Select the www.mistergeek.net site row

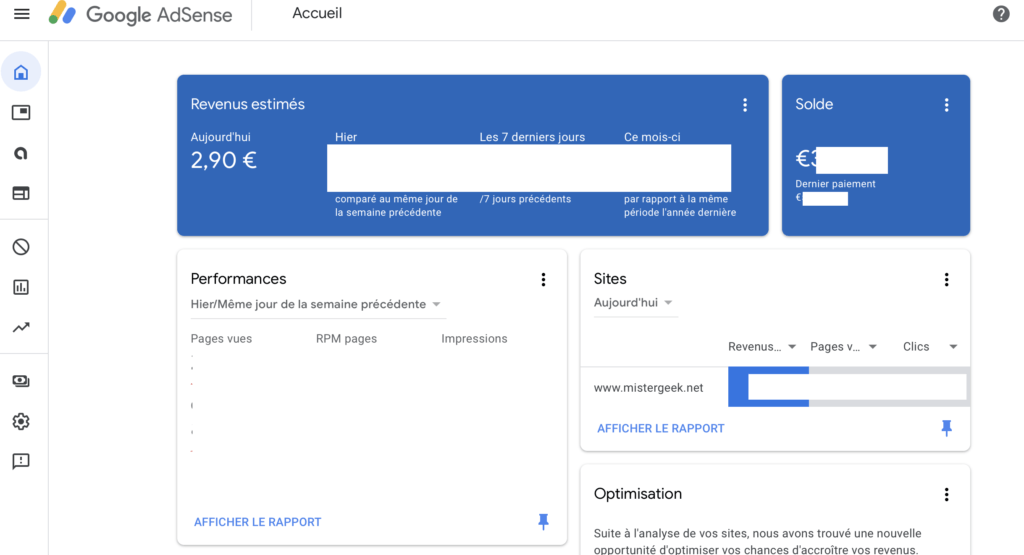(x=775, y=387)
